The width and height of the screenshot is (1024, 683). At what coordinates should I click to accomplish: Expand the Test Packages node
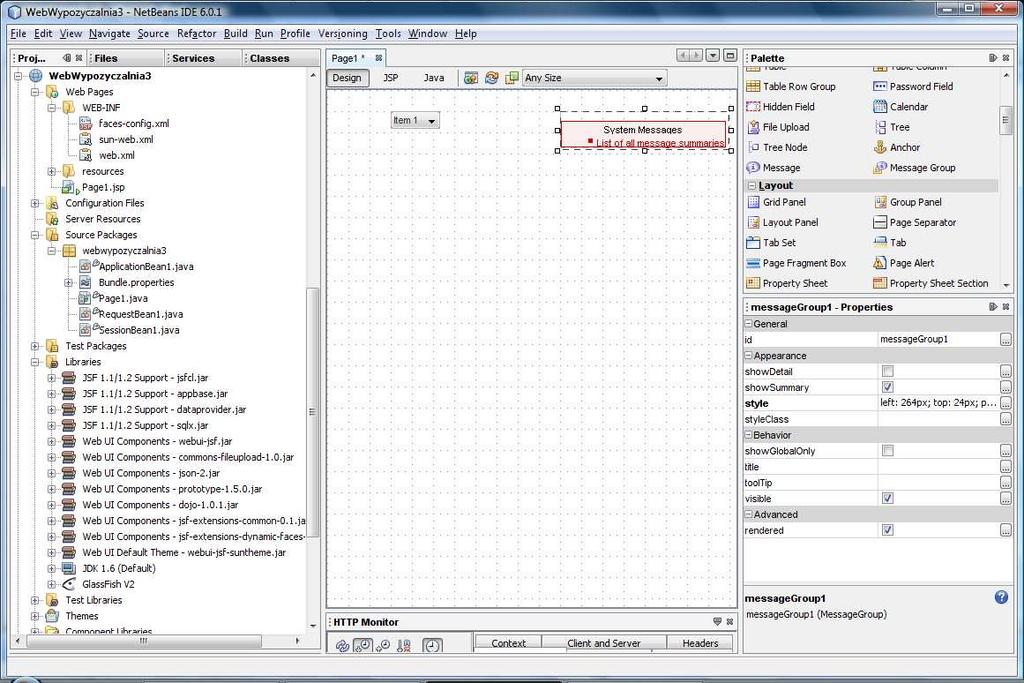click(x=35, y=346)
